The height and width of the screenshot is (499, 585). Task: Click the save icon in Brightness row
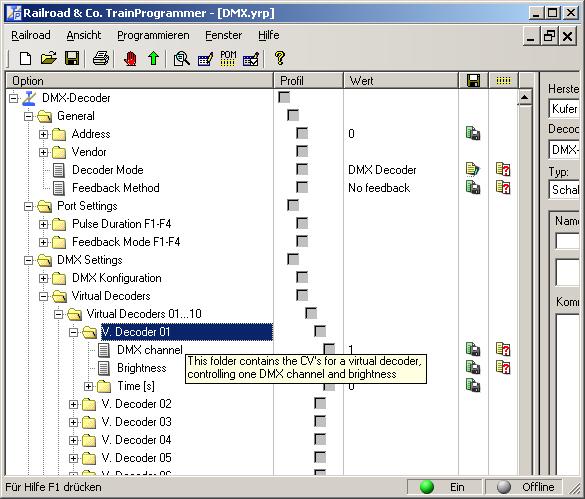click(473, 367)
